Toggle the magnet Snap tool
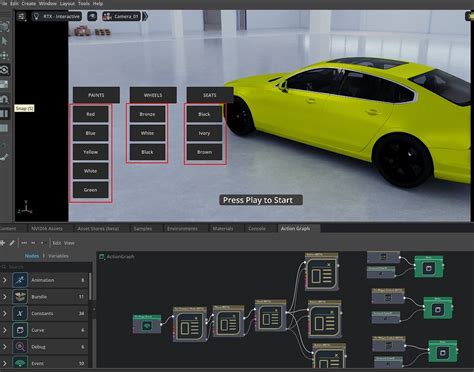The height and width of the screenshot is (372, 474). pos(4,99)
